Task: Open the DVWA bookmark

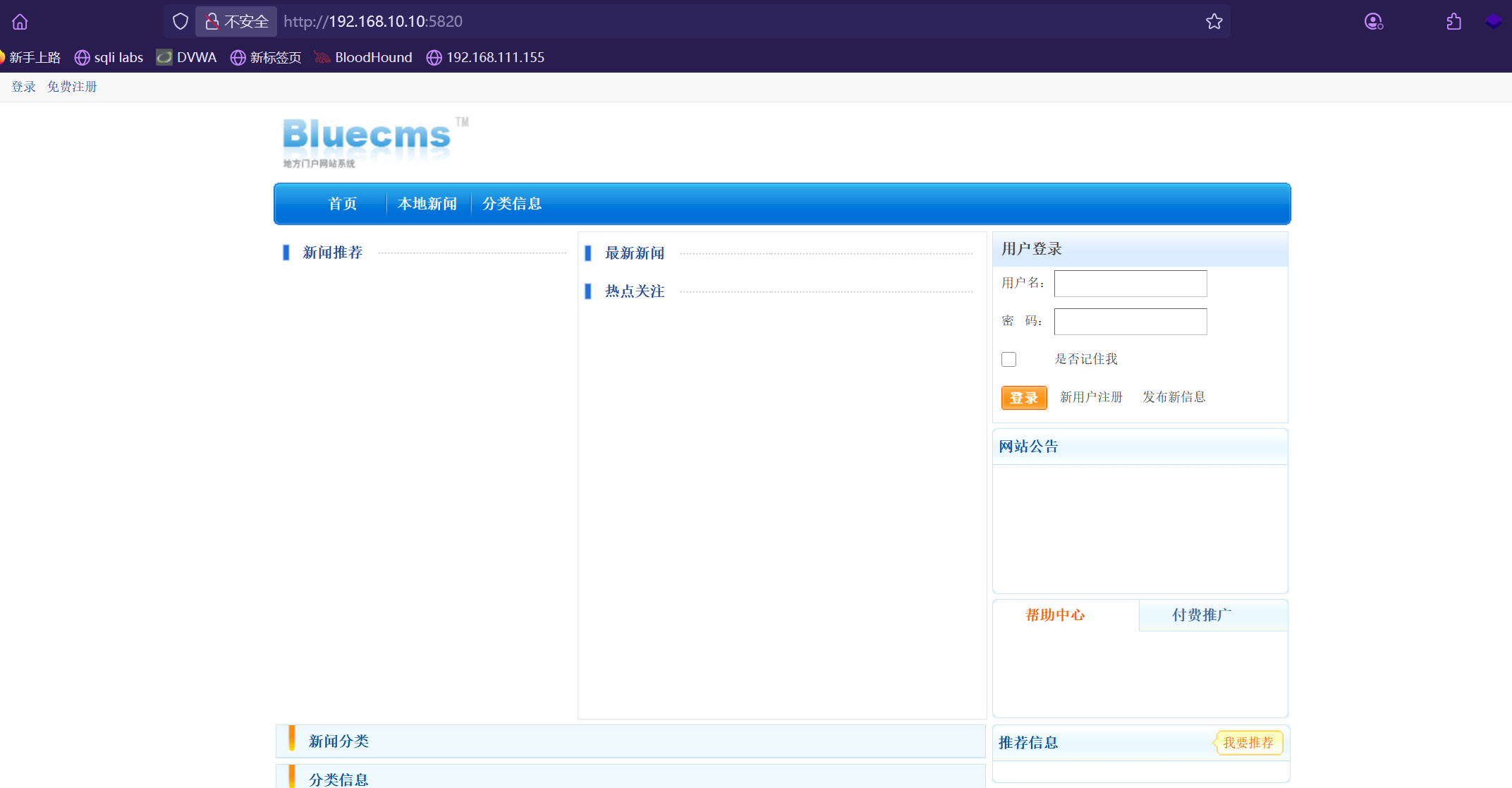Action: [x=187, y=58]
